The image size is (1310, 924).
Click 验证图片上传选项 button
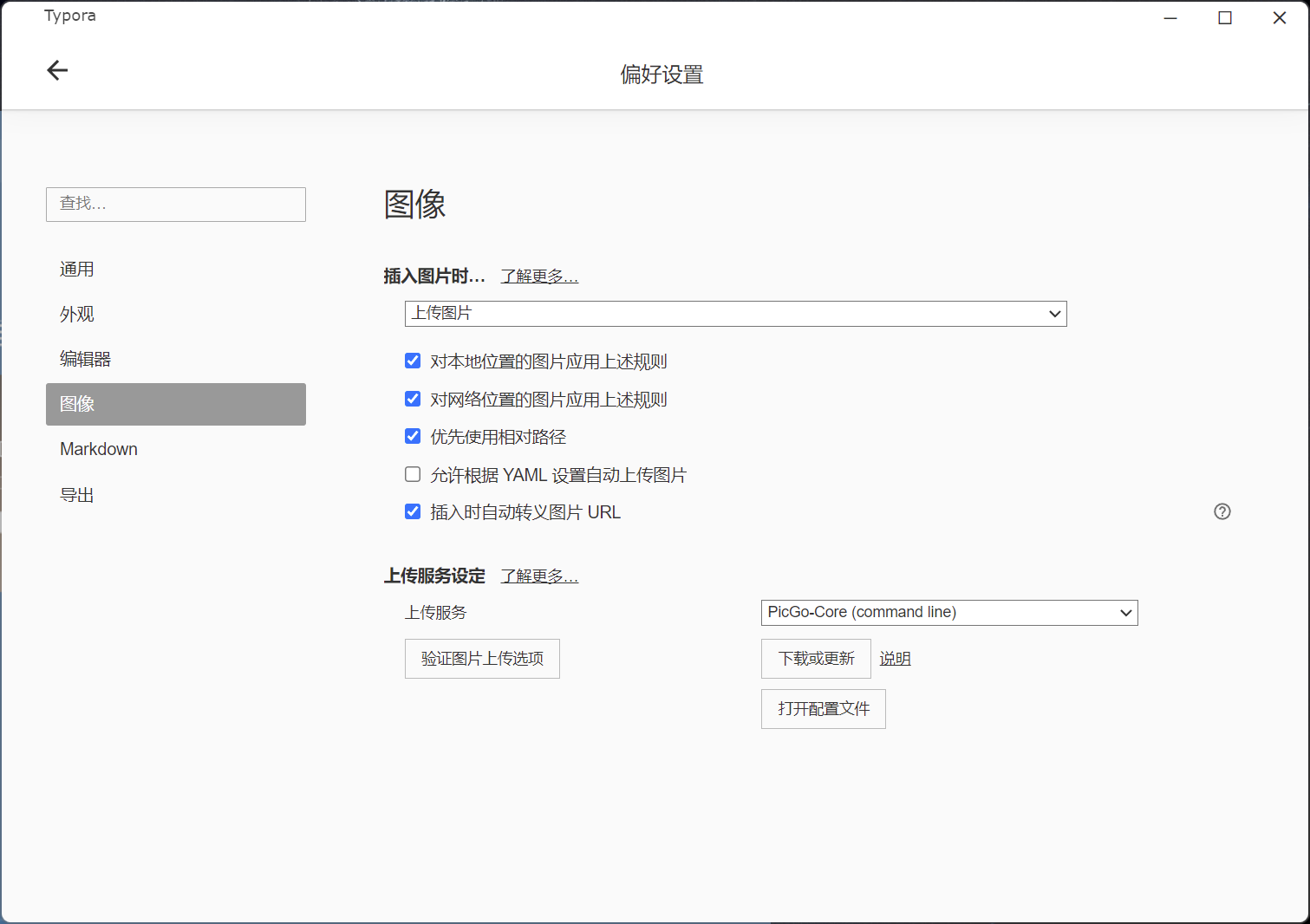[x=482, y=659]
